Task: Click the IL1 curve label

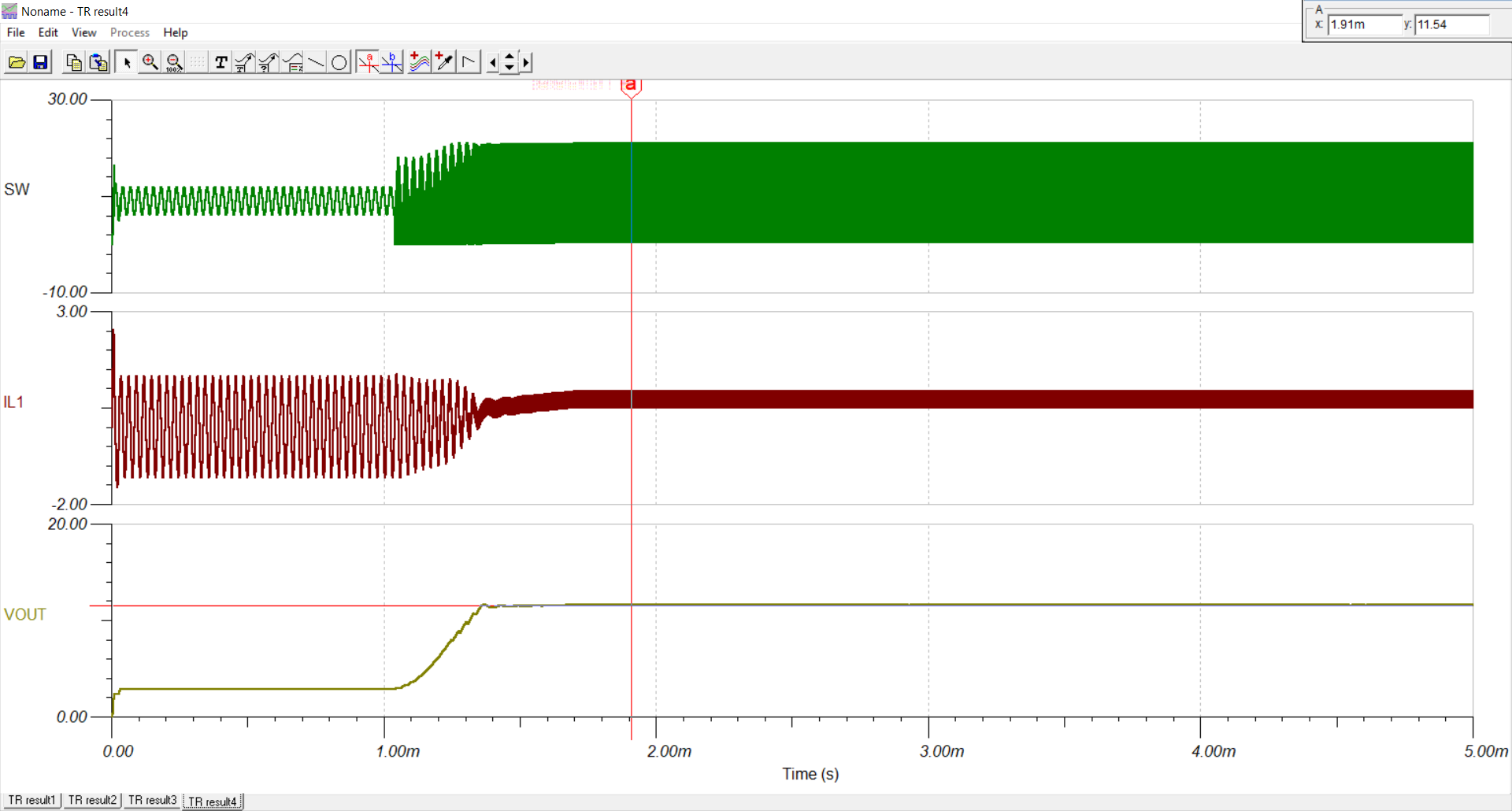Action: (13, 402)
